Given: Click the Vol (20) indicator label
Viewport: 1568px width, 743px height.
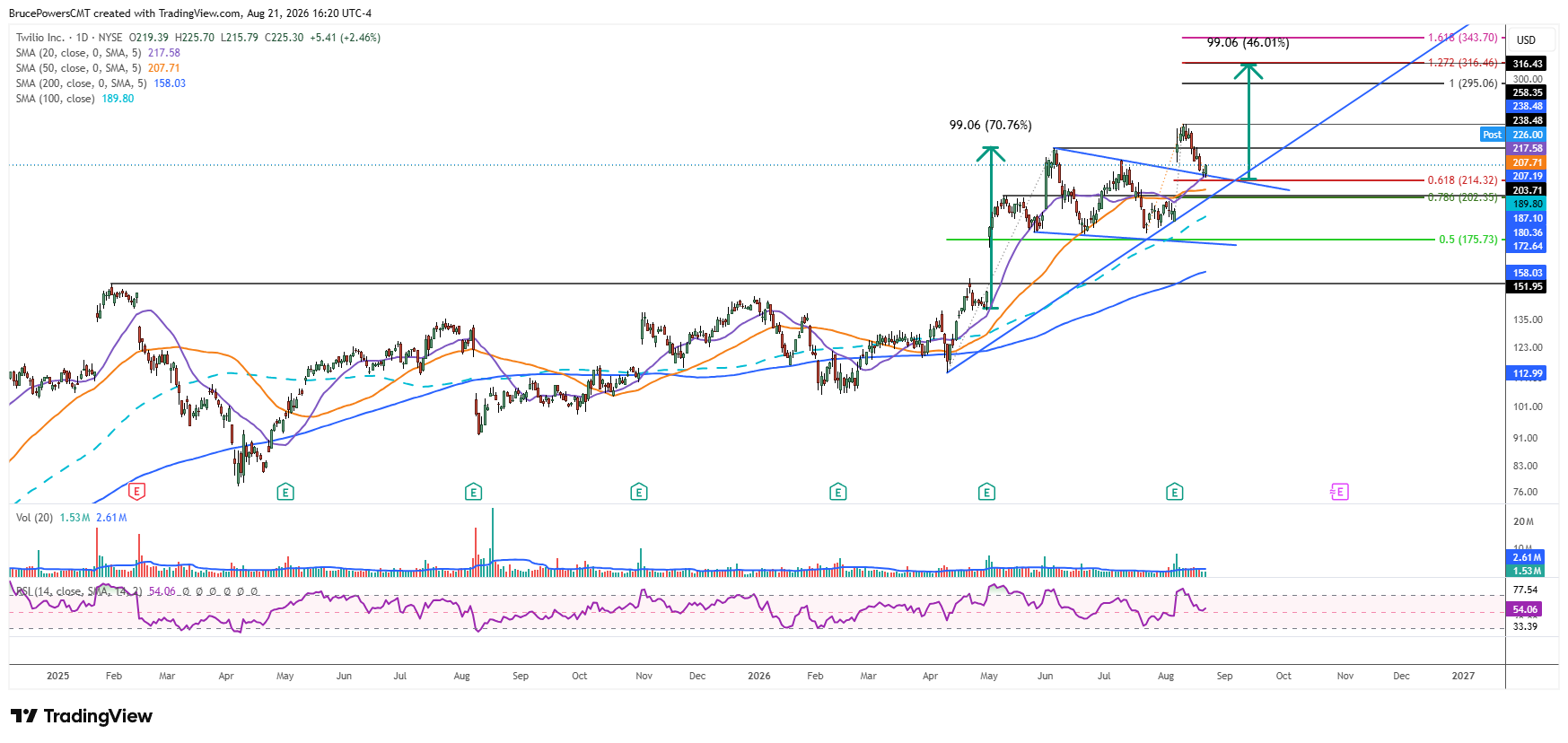Looking at the screenshot, I should coord(34,518).
